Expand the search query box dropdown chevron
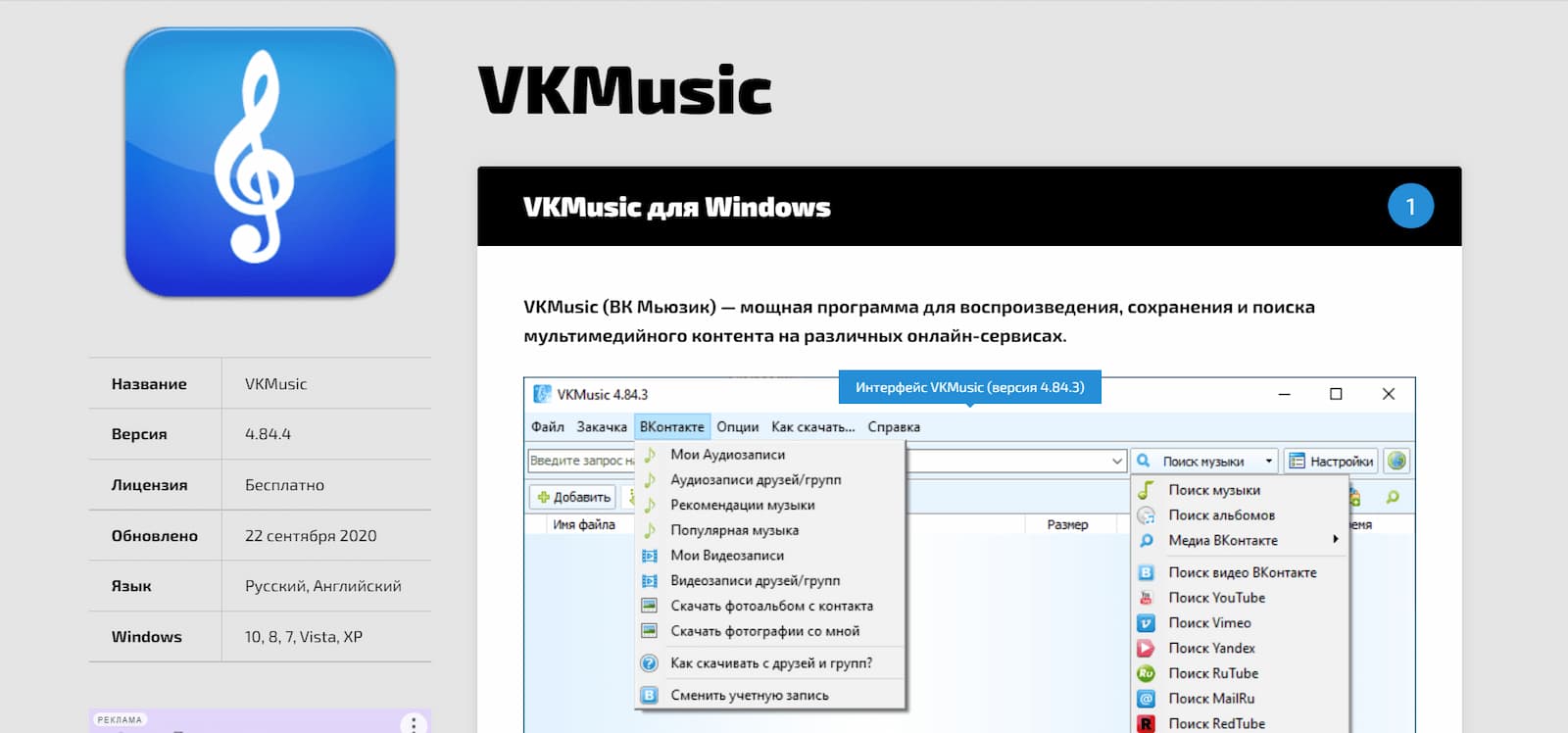 [1116, 461]
